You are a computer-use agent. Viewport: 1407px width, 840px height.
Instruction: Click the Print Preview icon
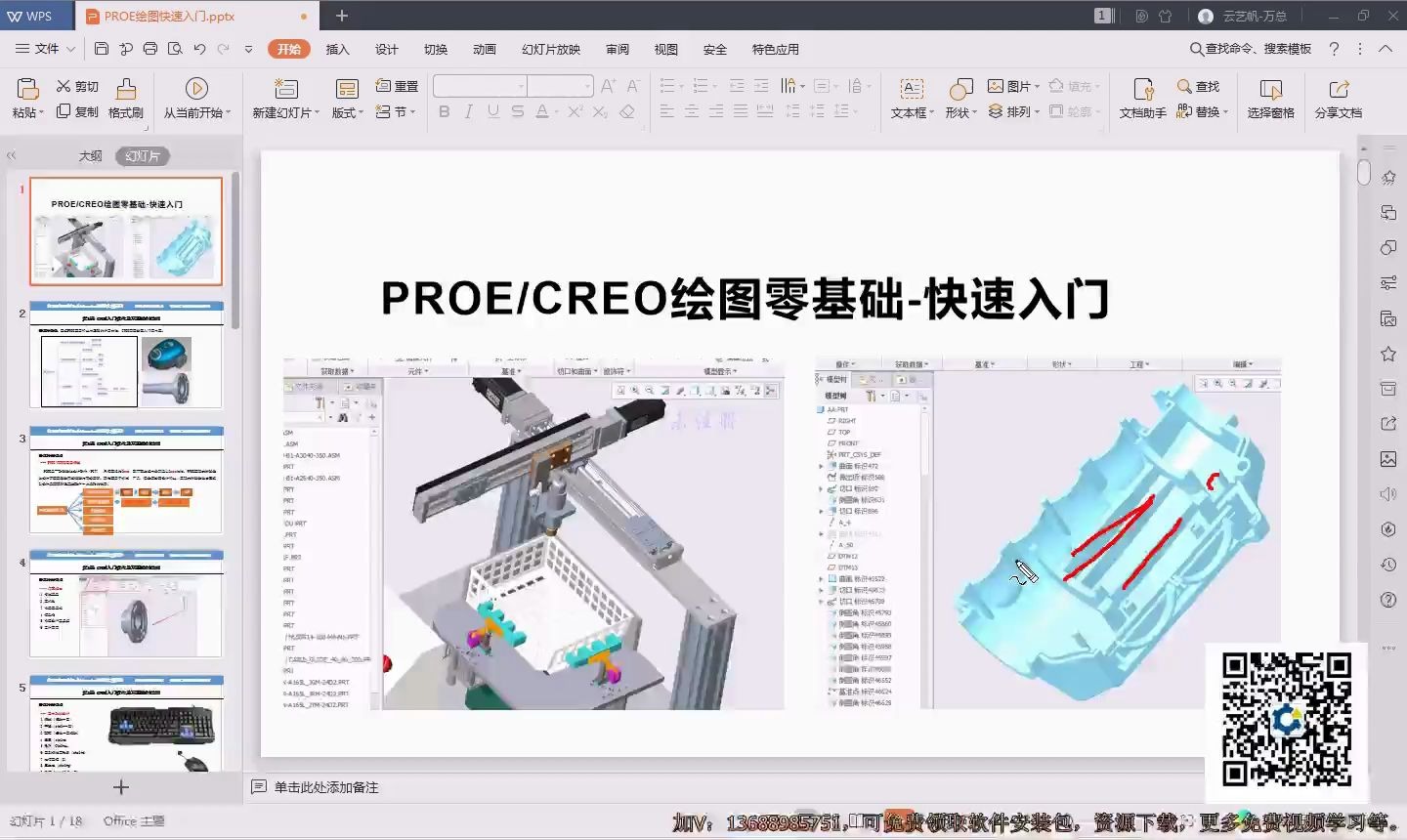point(175,49)
